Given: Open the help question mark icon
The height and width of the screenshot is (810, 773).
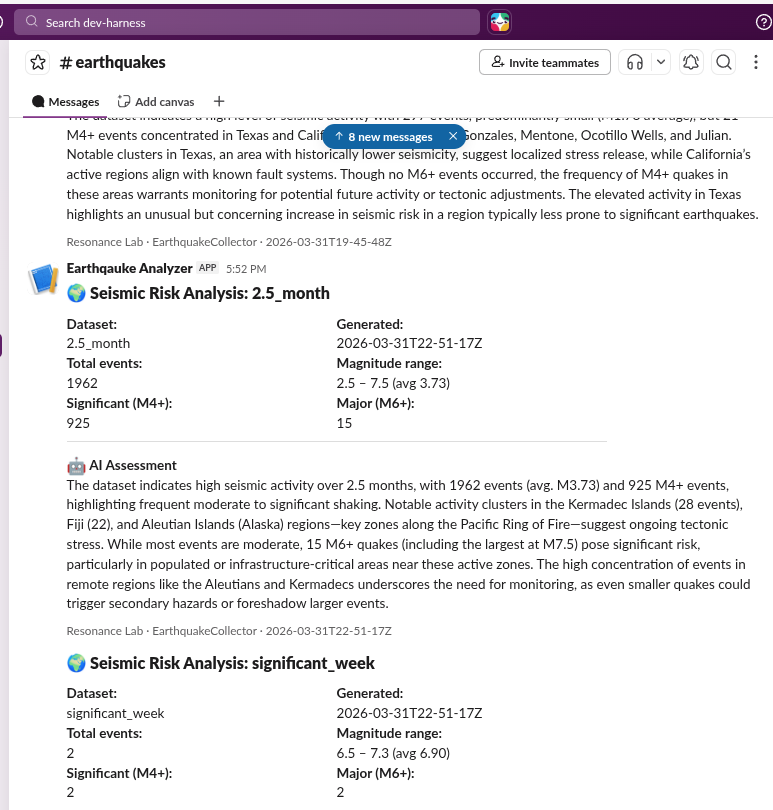Looking at the screenshot, I should pyautogui.click(x=763, y=21).
